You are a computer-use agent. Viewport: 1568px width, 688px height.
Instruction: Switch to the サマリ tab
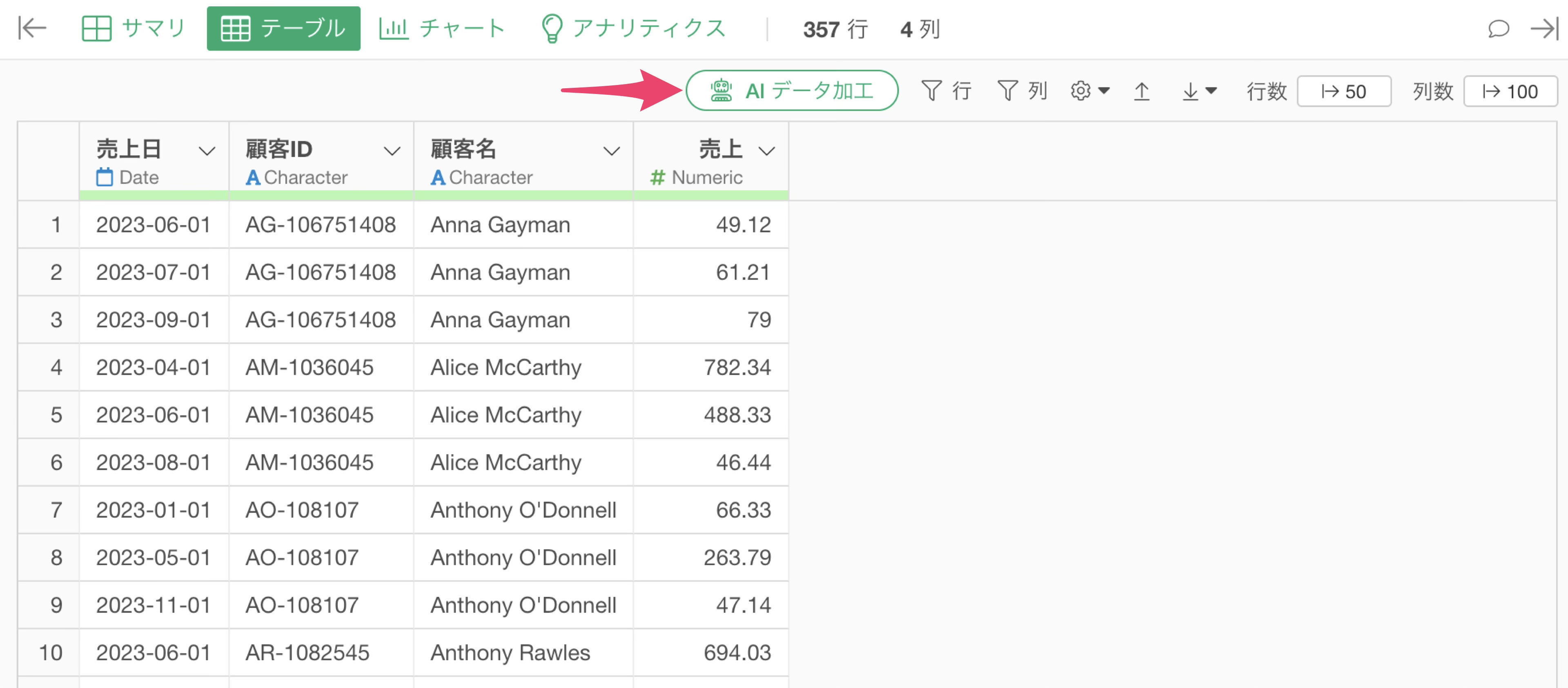tap(134, 28)
